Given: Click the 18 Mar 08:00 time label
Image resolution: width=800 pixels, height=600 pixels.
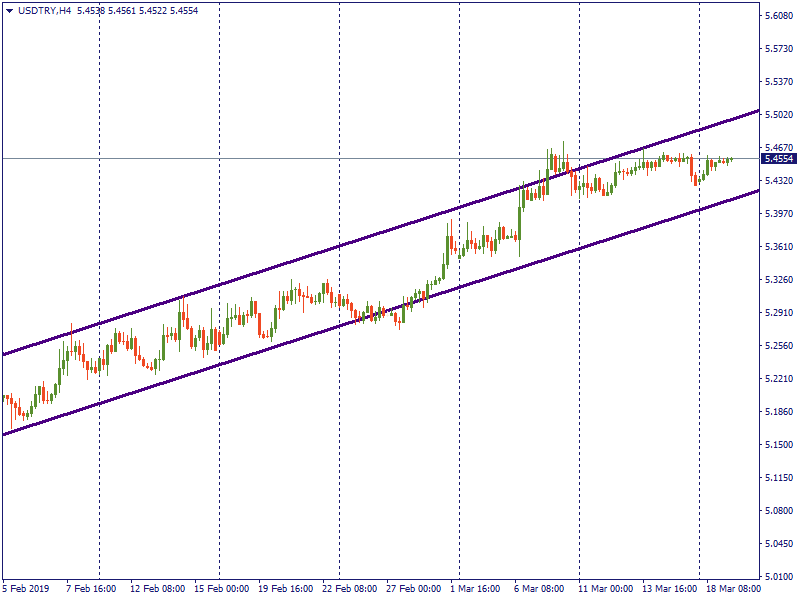Looking at the screenshot, I should (x=733, y=589).
